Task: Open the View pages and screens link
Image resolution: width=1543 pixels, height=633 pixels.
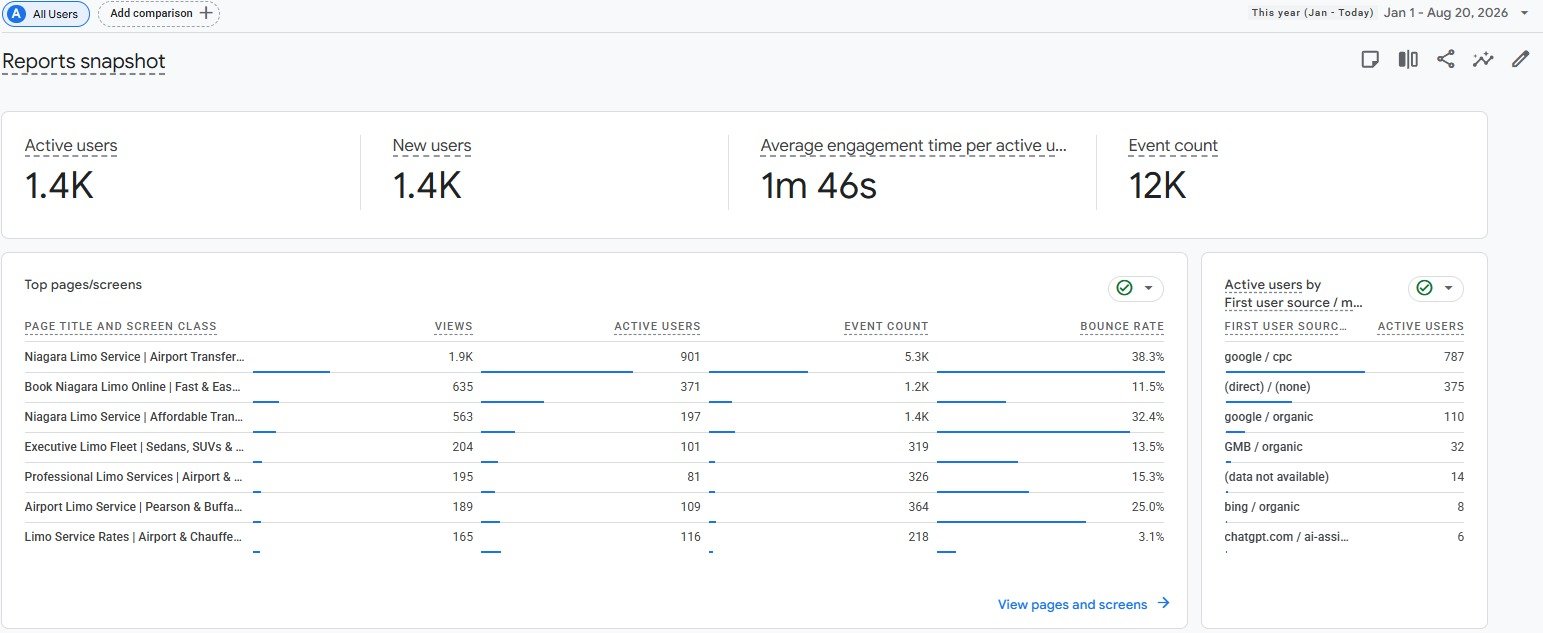Action: pyautogui.click(x=1073, y=604)
